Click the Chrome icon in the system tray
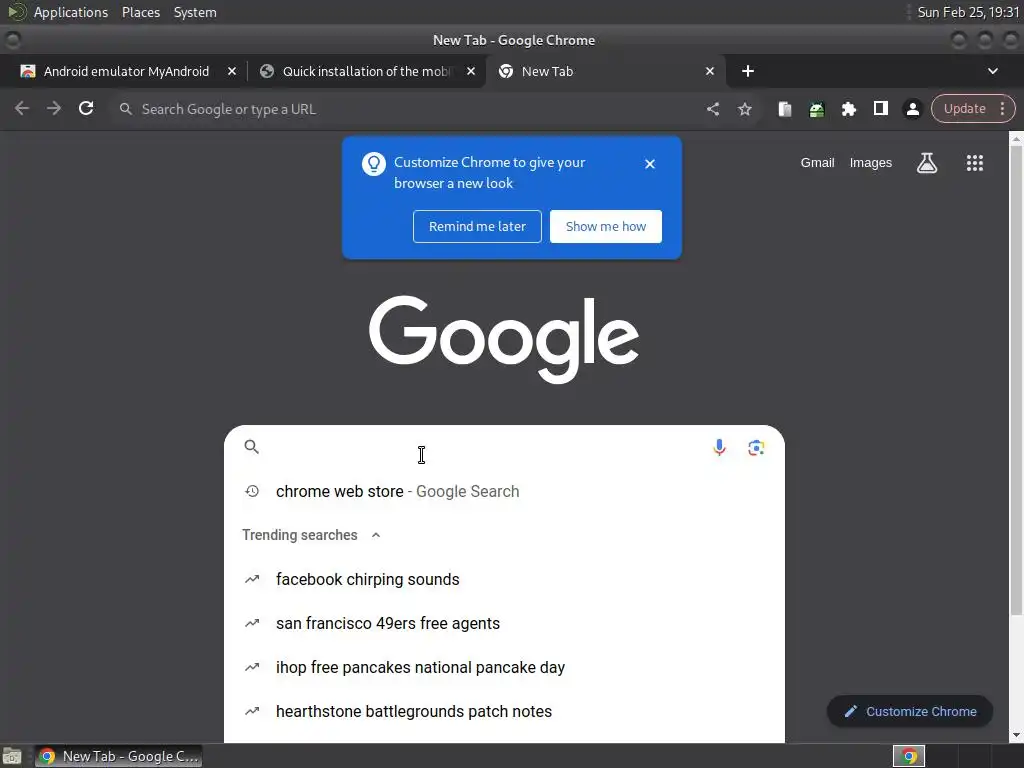Screen dimensions: 1024x768 pyautogui.click(x=909, y=756)
